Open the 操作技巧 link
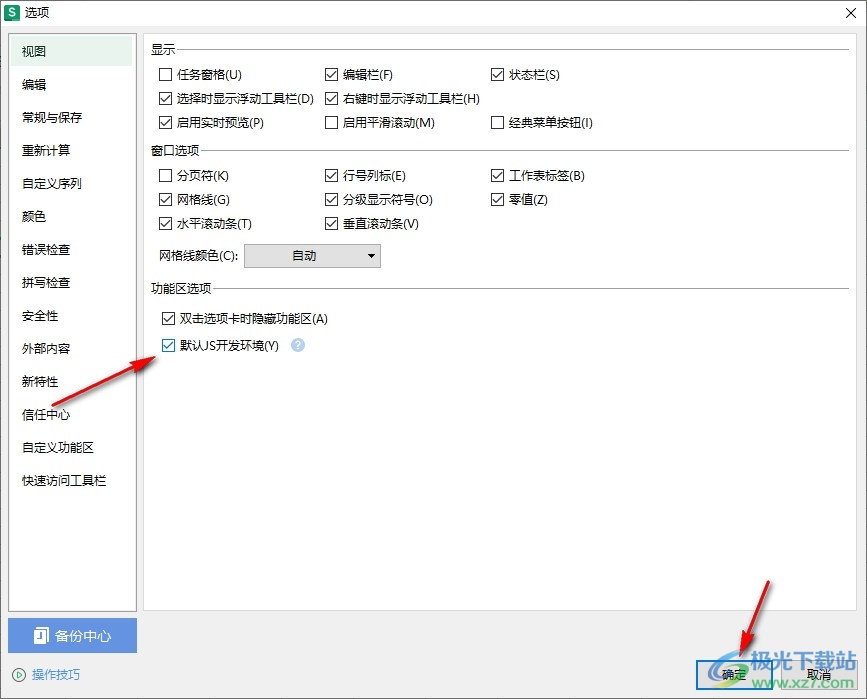This screenshot has width=867, height=699. [56, 675]
